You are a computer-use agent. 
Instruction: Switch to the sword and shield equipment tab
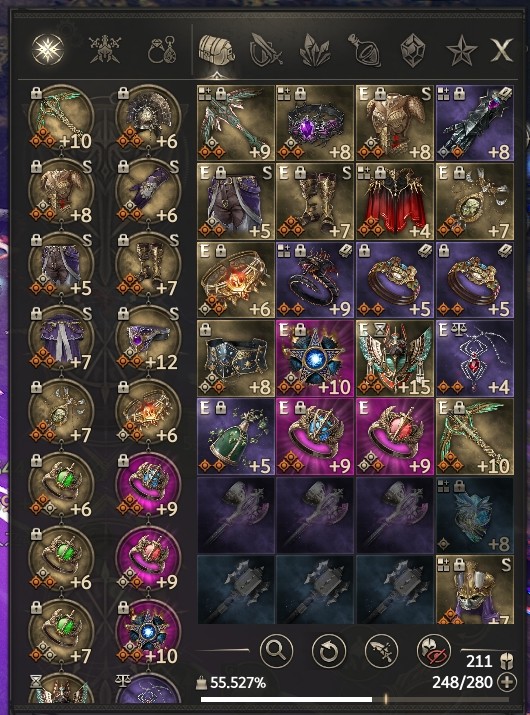point(266,50)
